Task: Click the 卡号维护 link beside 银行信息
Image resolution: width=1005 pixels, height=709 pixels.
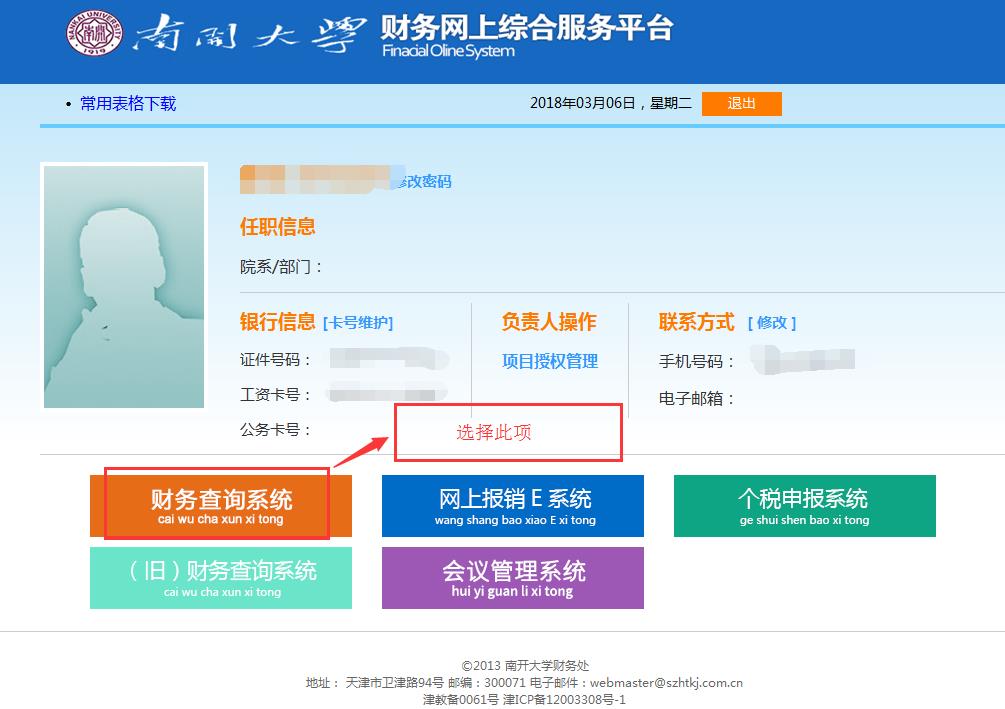Action: 358,323
